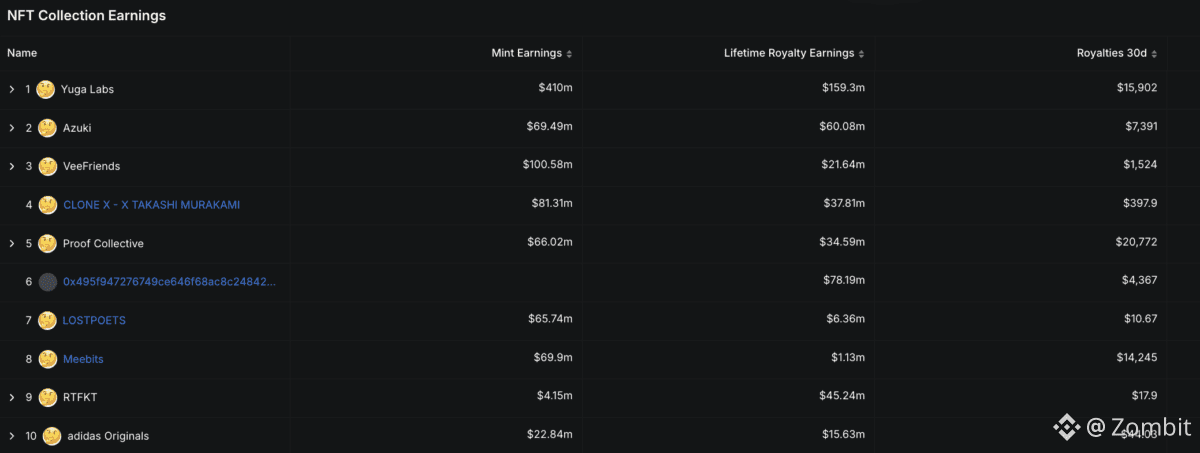
Task: Sort by Lifetime Royalty Earnings column
Action: pyautogui.click(x=794, y=53)
